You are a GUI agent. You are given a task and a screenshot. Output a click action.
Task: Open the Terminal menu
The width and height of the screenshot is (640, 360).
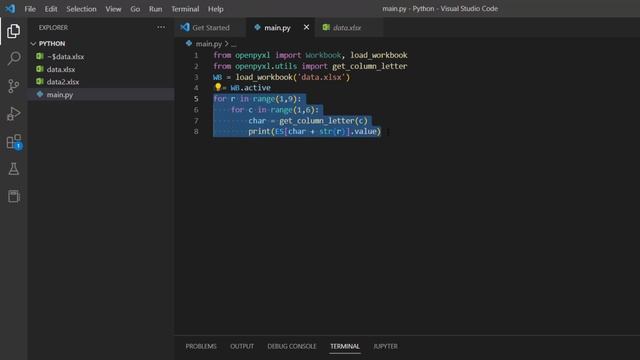point(185,9)
